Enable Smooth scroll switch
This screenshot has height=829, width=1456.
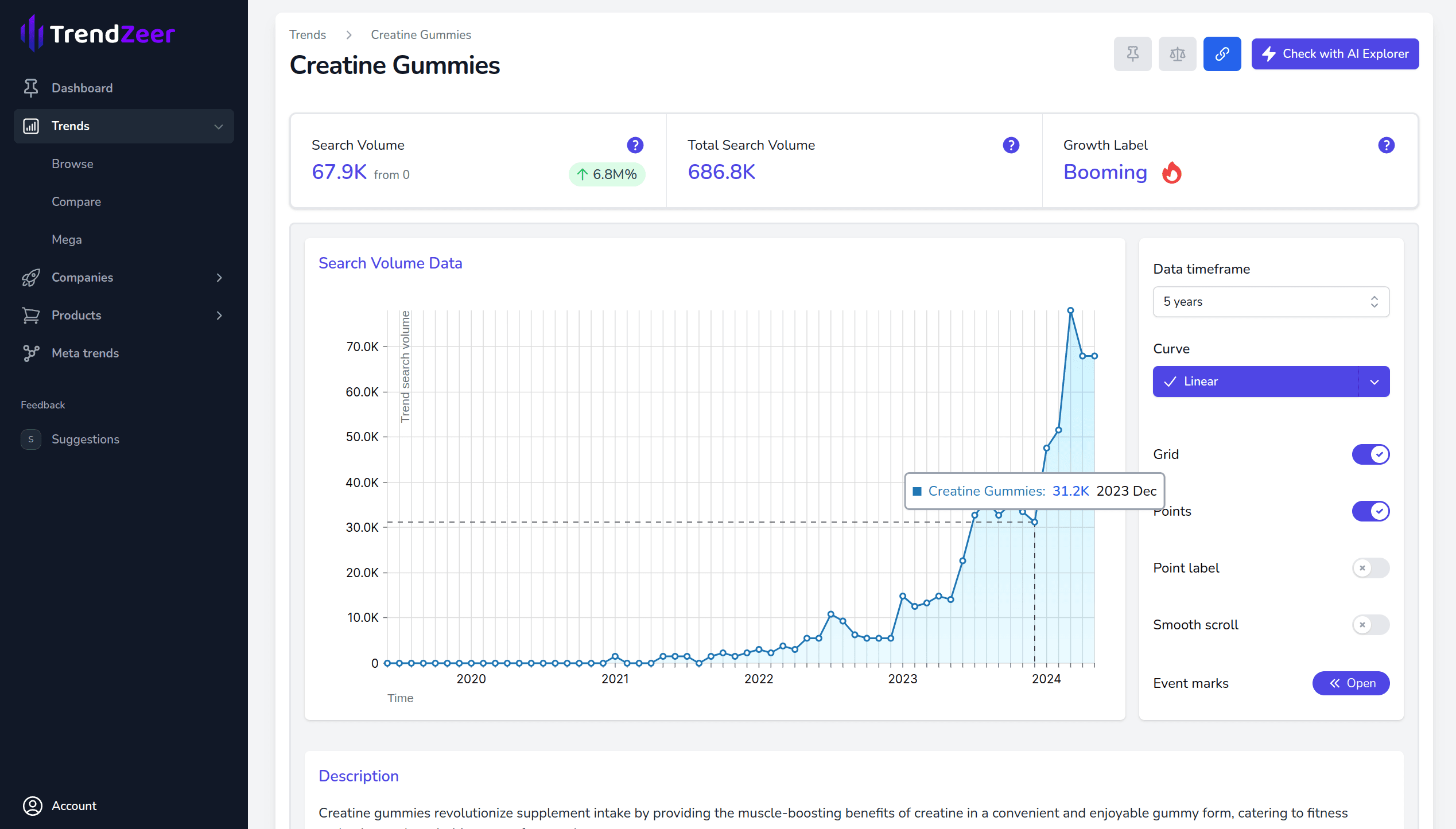1370,625
